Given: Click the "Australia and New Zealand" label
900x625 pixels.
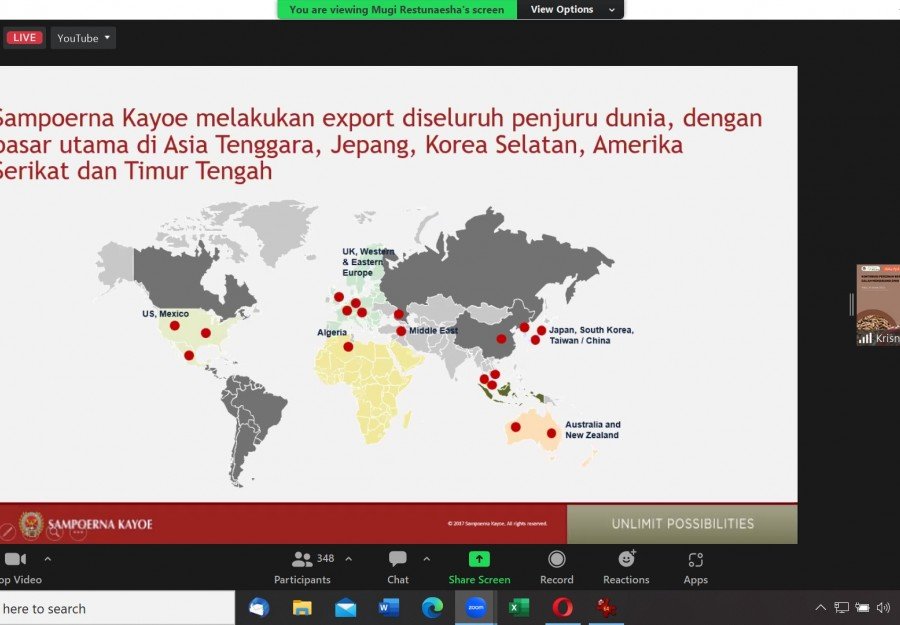Looking at the screenshot, I should (x=593, y=430).
